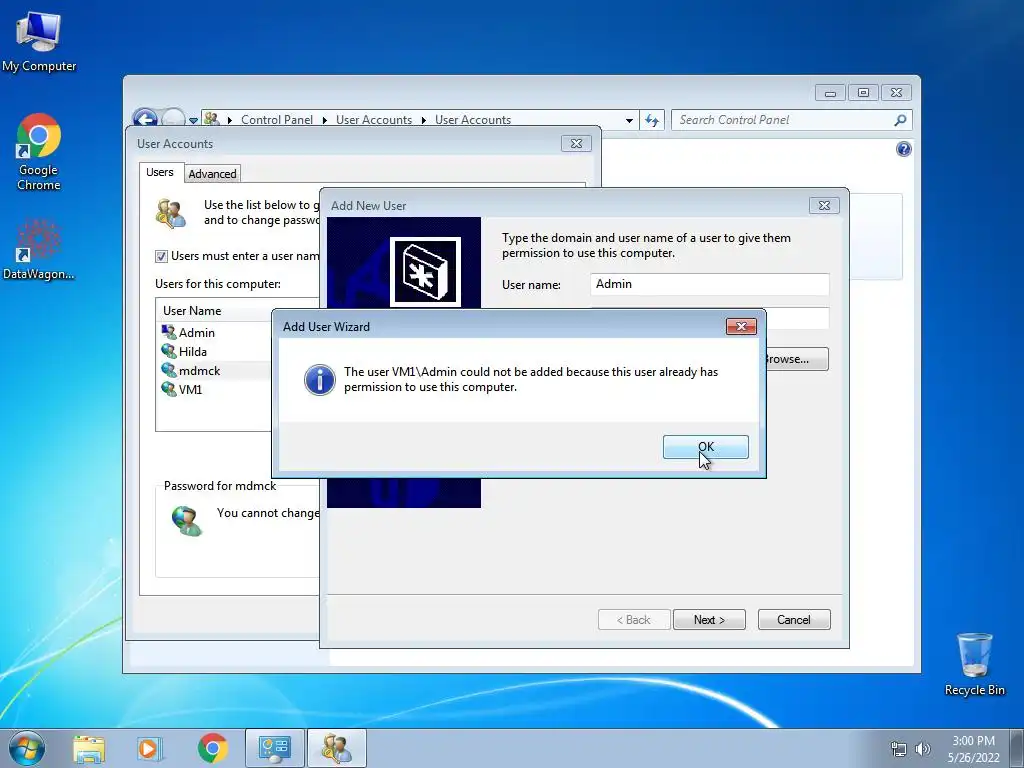Click the network tray icon
This screenshot has height=768, width=1024.
pos(899,749)
